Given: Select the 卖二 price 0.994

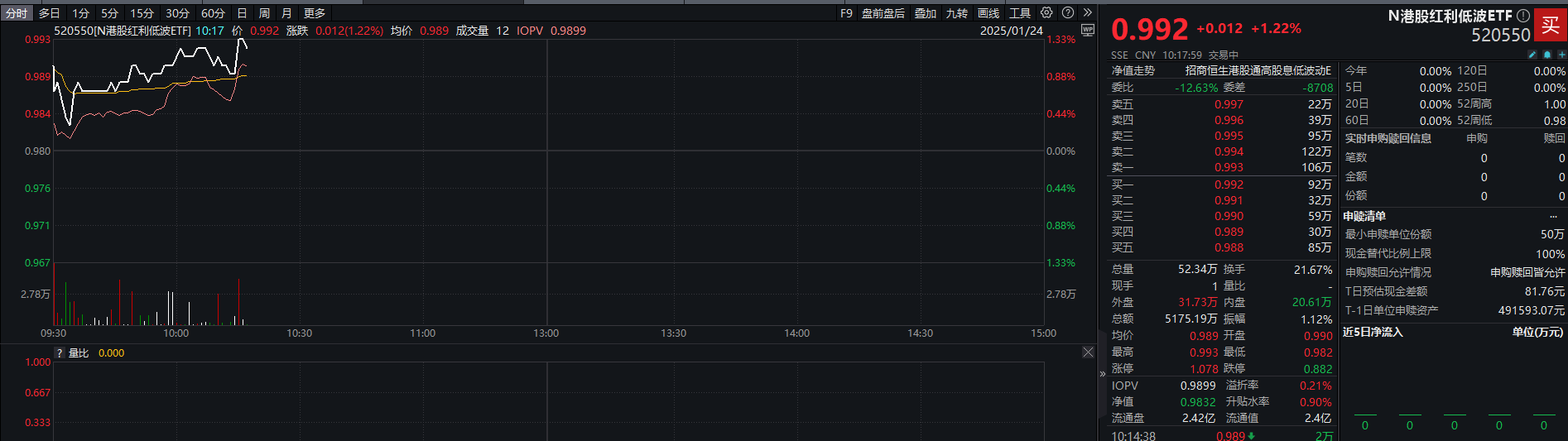Looking at the screenshot, I should [x=1229, y=151].
